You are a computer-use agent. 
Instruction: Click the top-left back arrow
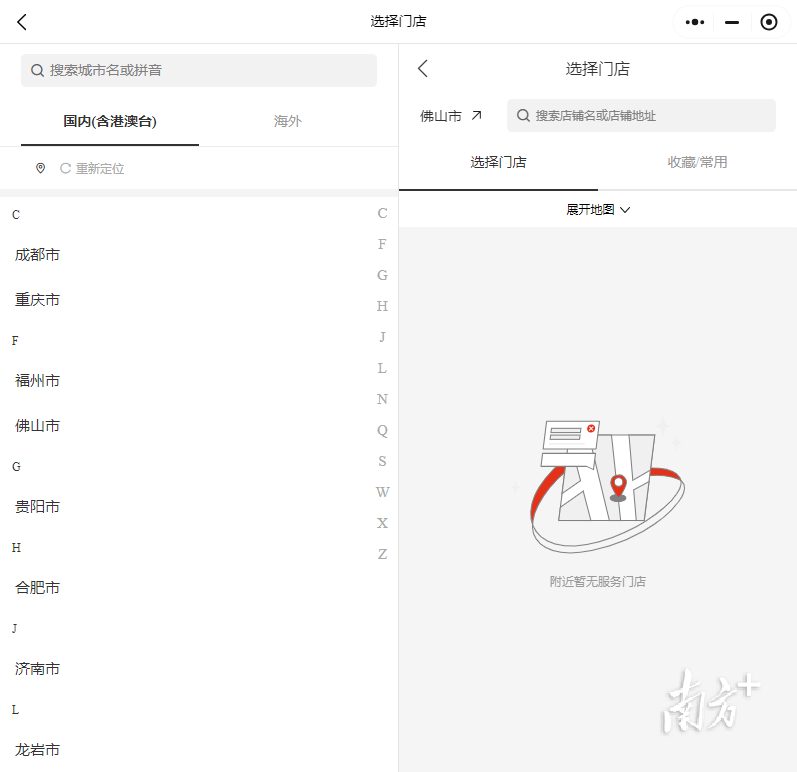tap(22, 22)
